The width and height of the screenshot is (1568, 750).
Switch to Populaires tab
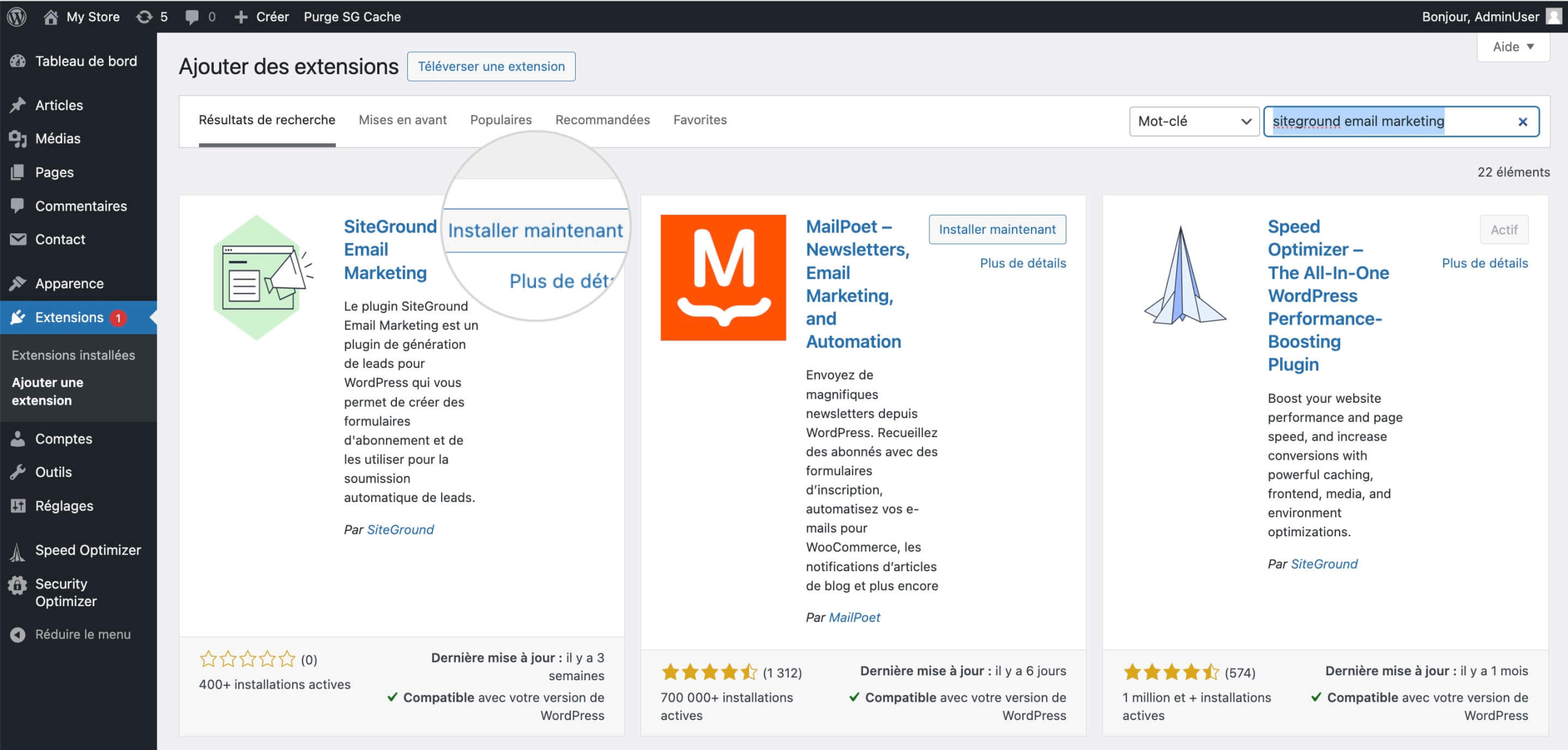coord(501,120)
